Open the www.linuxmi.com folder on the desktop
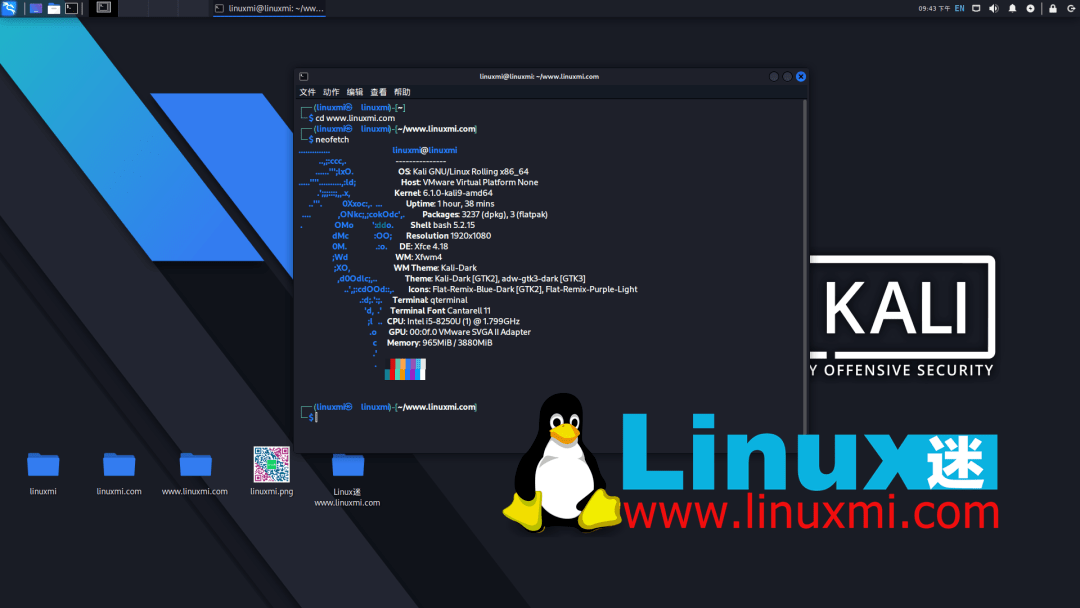Image resolution: width=1080 pixels, height=608 pixels. coord(195,465)
